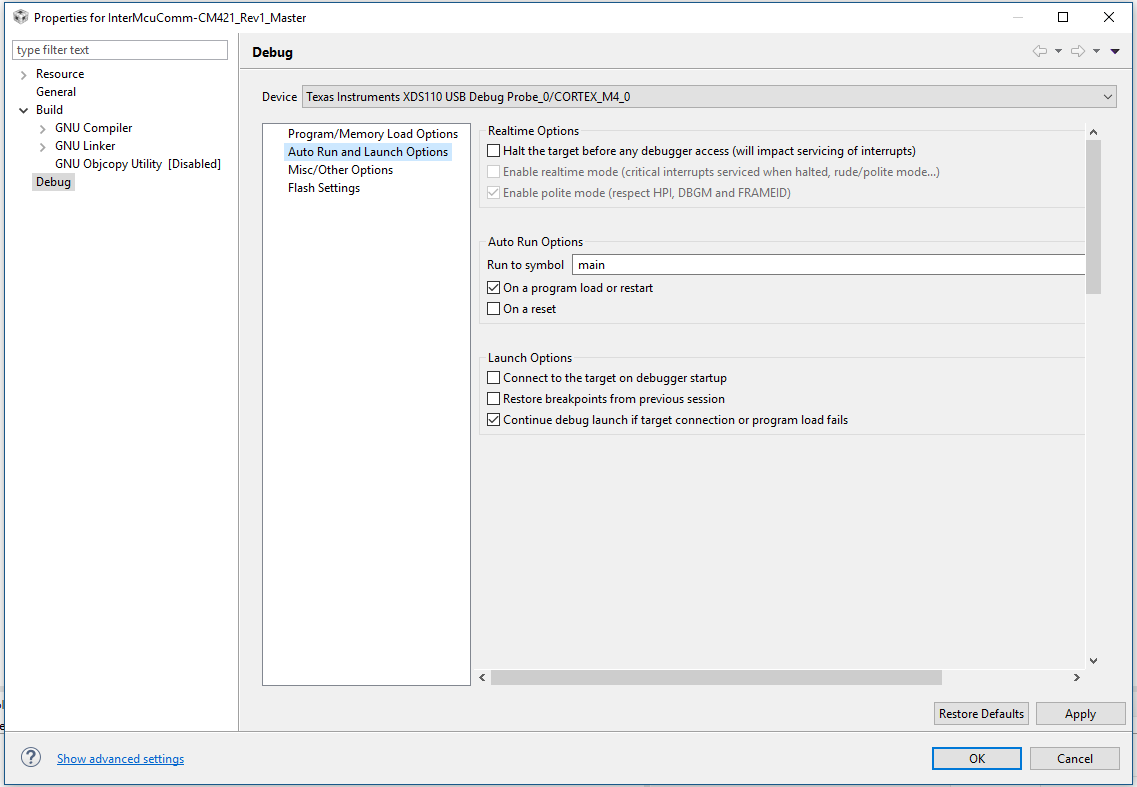This screenshot has height=787, width=1137.
Task: Click the vertical scrollbar thumb
Action: pyautogui.click(x=1093, y=217)
